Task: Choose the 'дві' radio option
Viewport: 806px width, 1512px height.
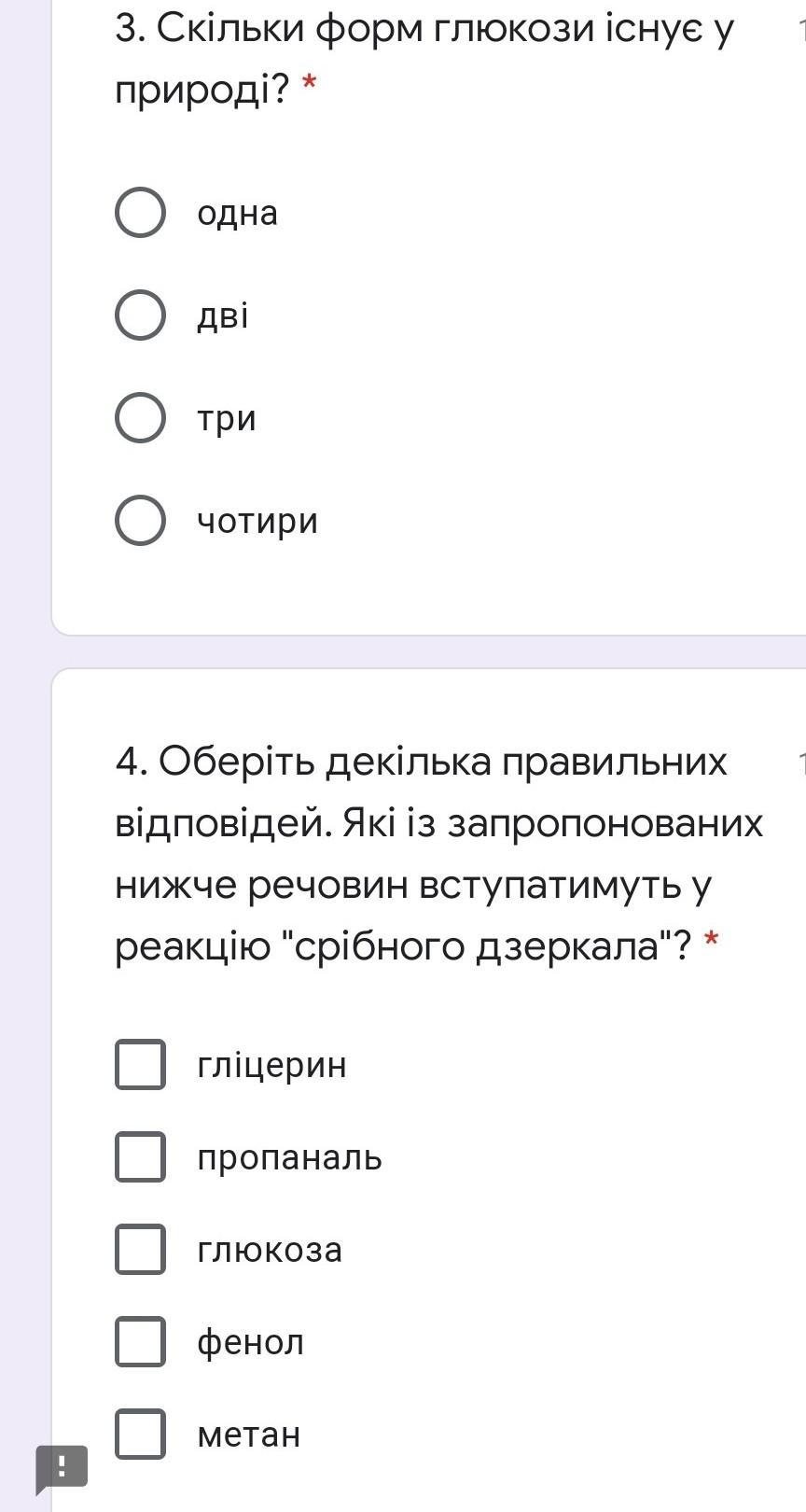Action: coord(140,315)
